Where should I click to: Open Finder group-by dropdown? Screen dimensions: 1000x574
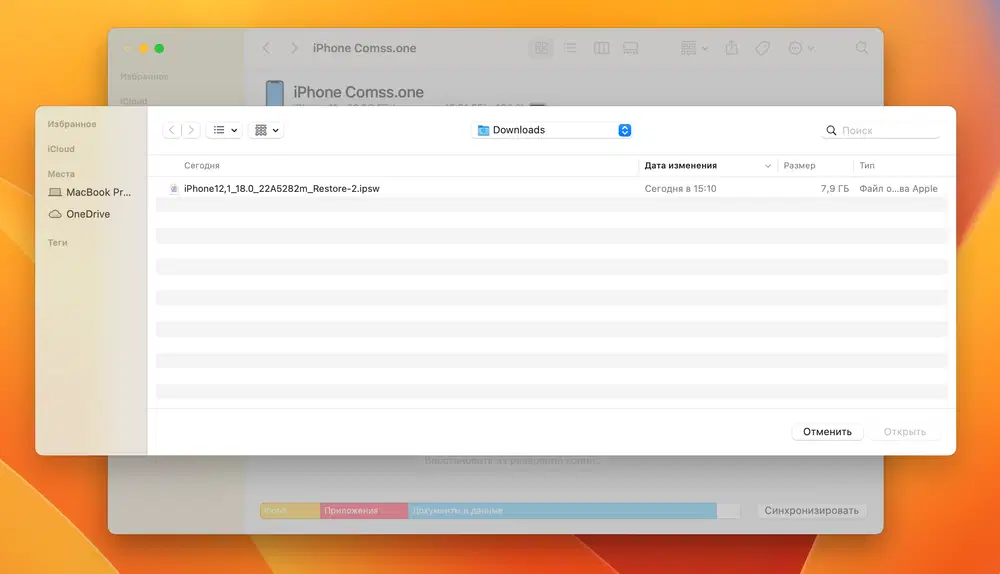(x=695, y=48)
